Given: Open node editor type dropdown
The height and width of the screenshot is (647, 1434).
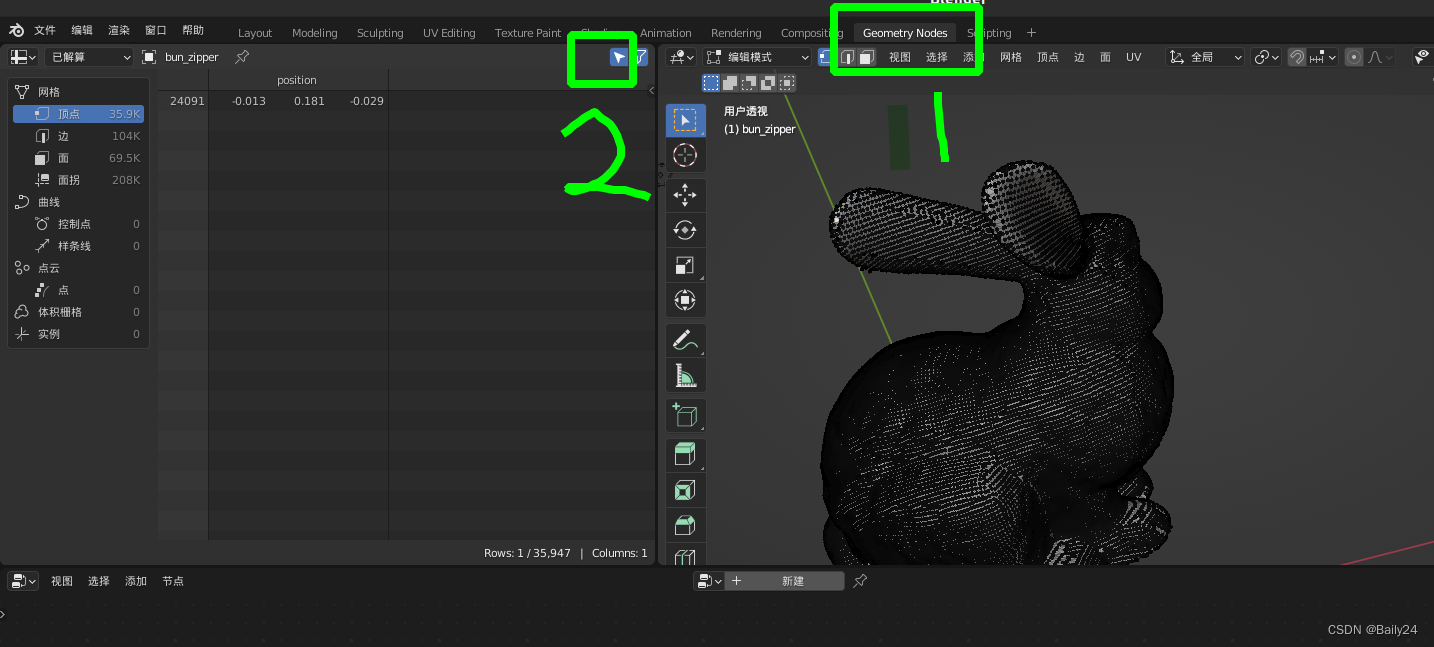Looking at the screenshot, I should [23, 581].
